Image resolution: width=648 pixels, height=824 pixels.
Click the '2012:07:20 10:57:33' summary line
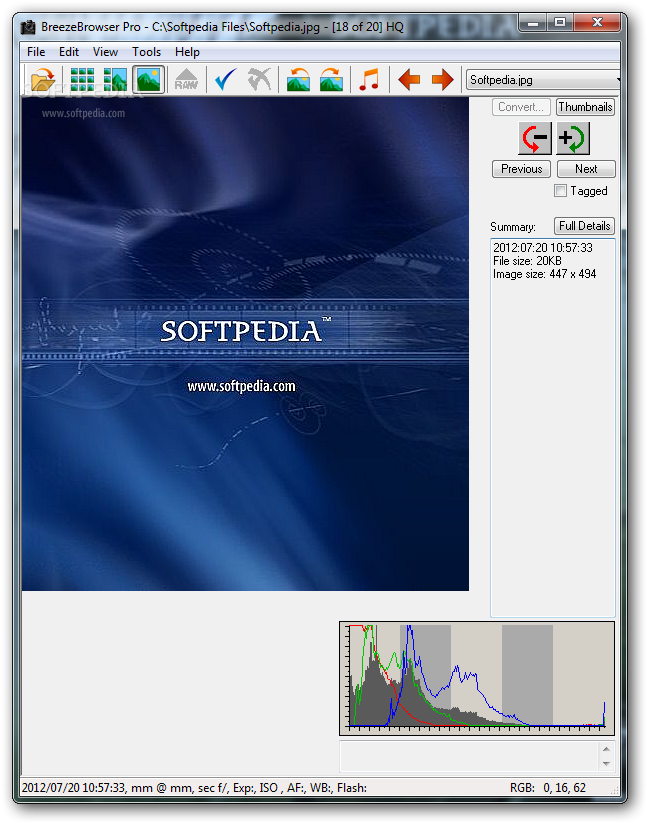pos(542,248)
